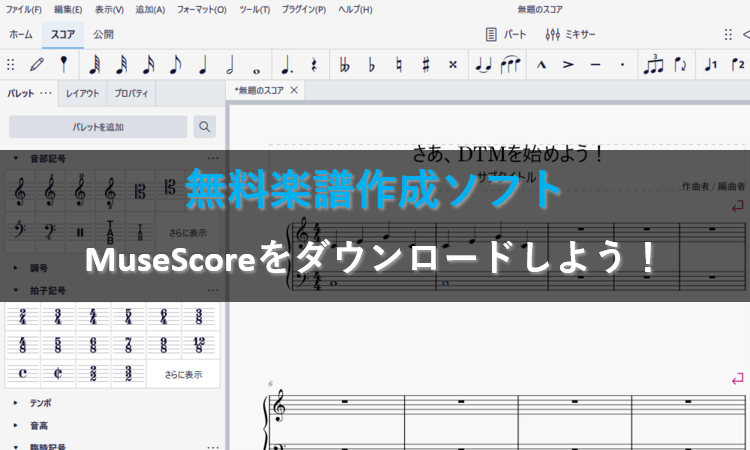This screenshot has height=450, width=750.
Task: Flip the note stem direction
Action: pyautogui.click(x=680, y=65)
